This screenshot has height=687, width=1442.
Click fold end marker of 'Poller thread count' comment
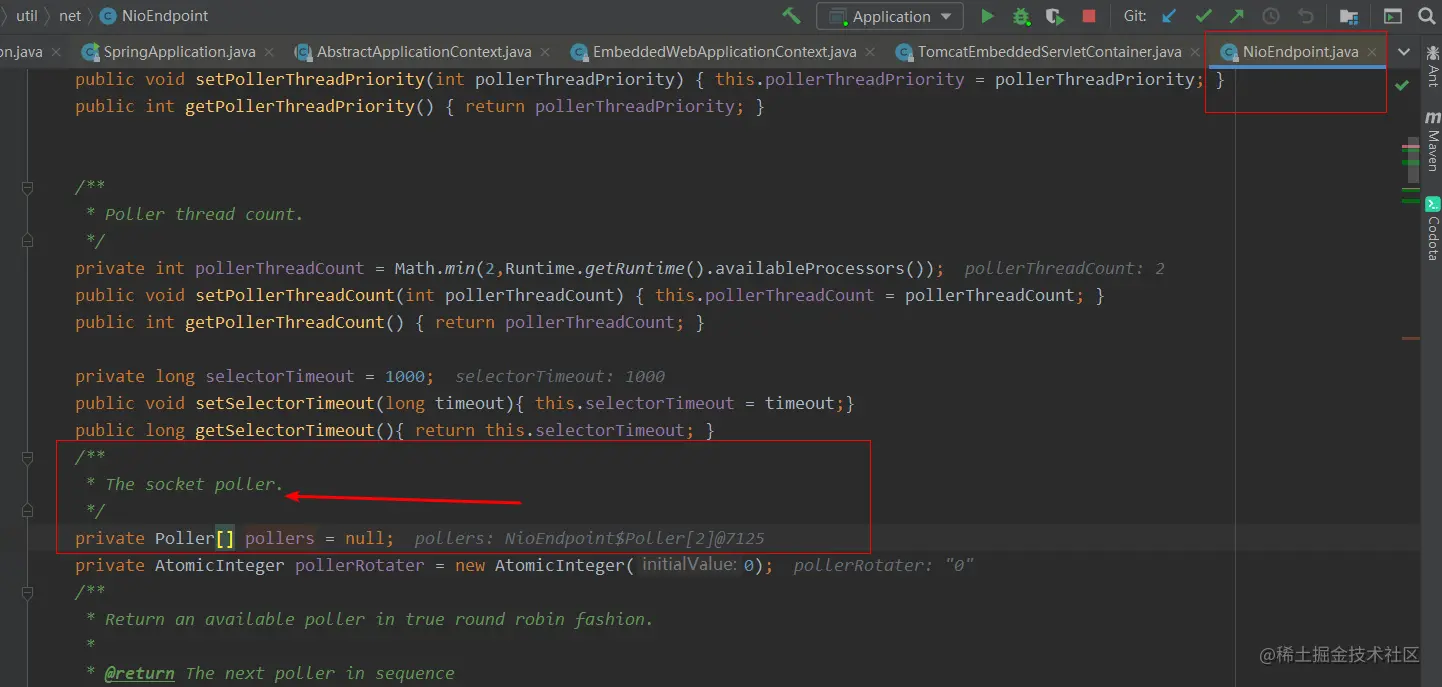tap(28, 241)
